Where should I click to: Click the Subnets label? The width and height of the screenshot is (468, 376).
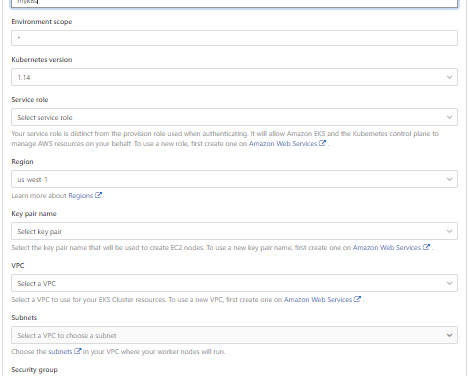[24, 318]
